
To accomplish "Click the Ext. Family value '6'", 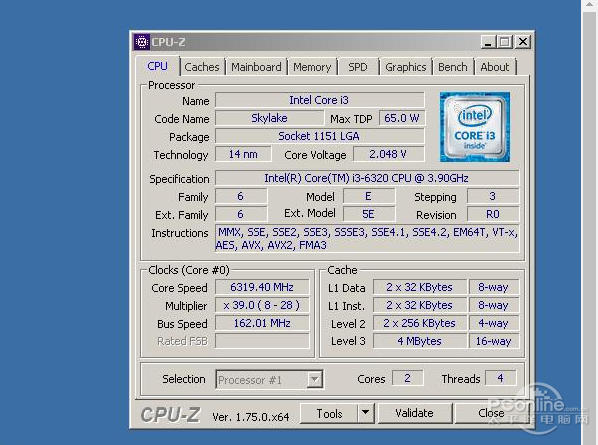I will coord(241,214).
